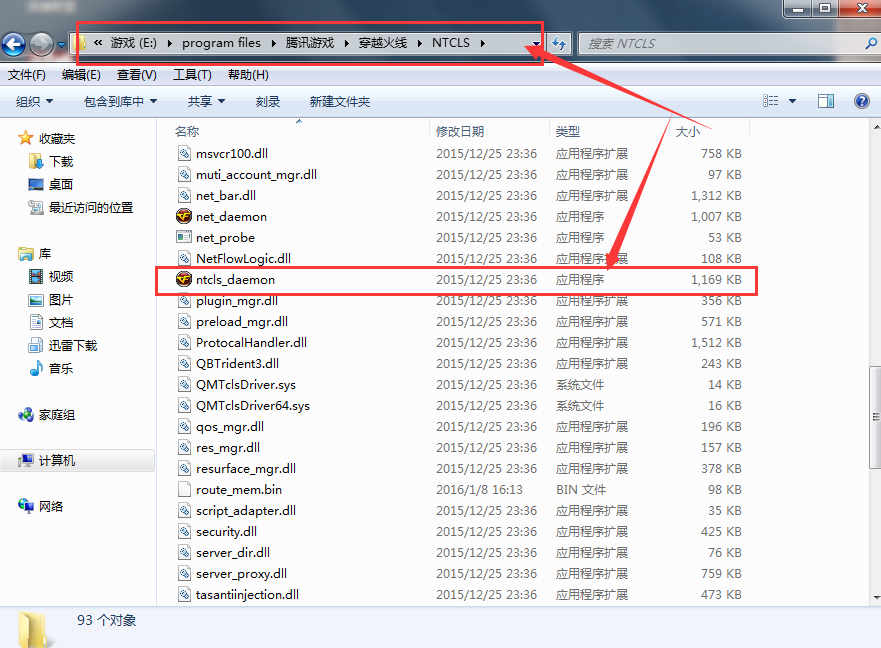Click the 腾讯游戏 breadcrumb
881x648 pixels.
point(310,43)
